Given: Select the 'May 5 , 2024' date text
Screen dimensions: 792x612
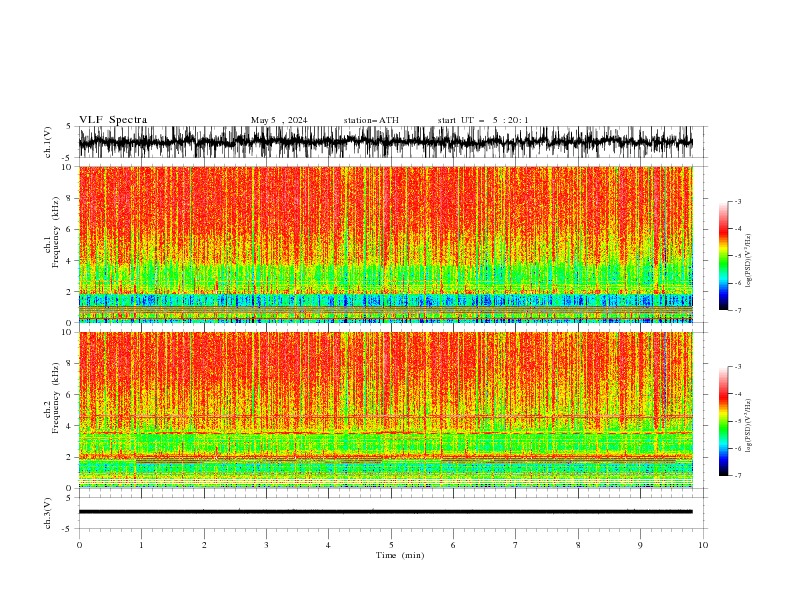Looking at the screenshot, I should tap(279, 120).
